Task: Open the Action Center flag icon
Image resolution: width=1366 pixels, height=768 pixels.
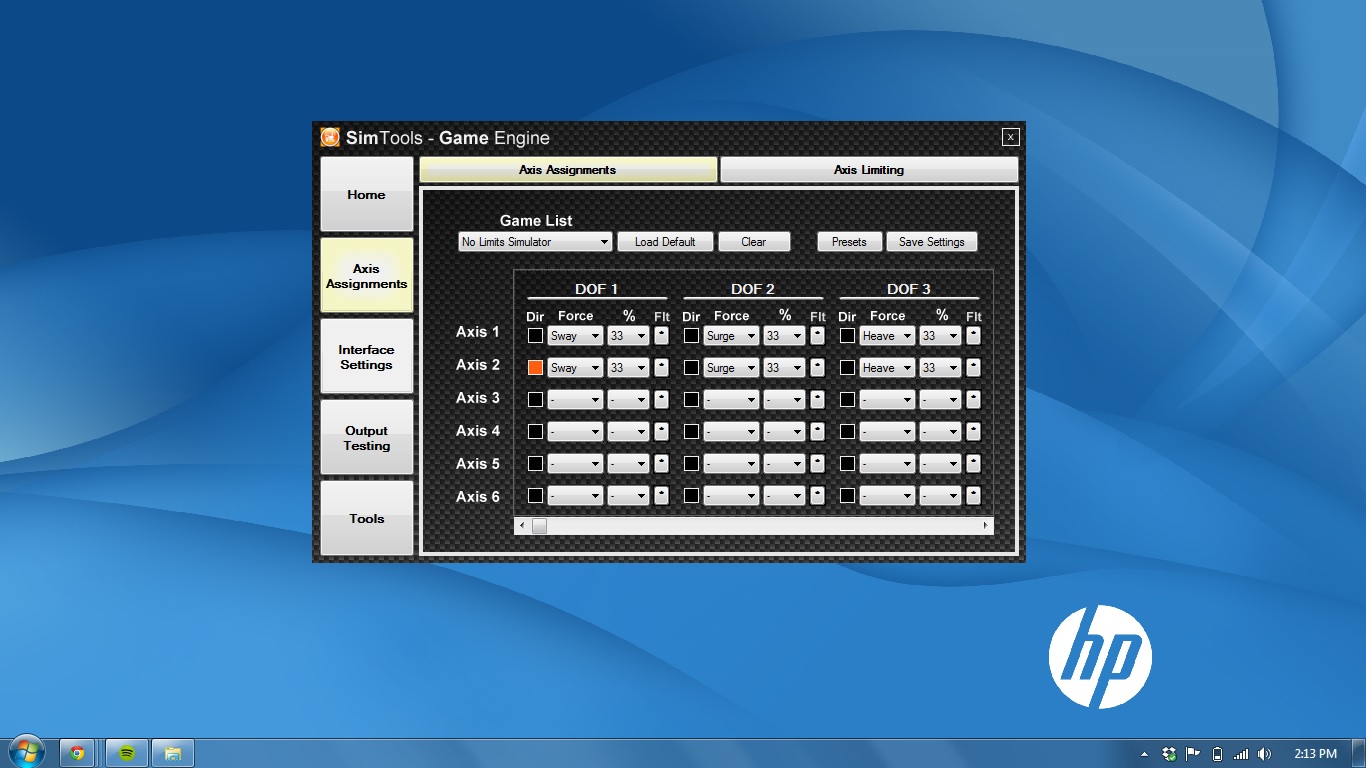Action: click(1193, 754)
